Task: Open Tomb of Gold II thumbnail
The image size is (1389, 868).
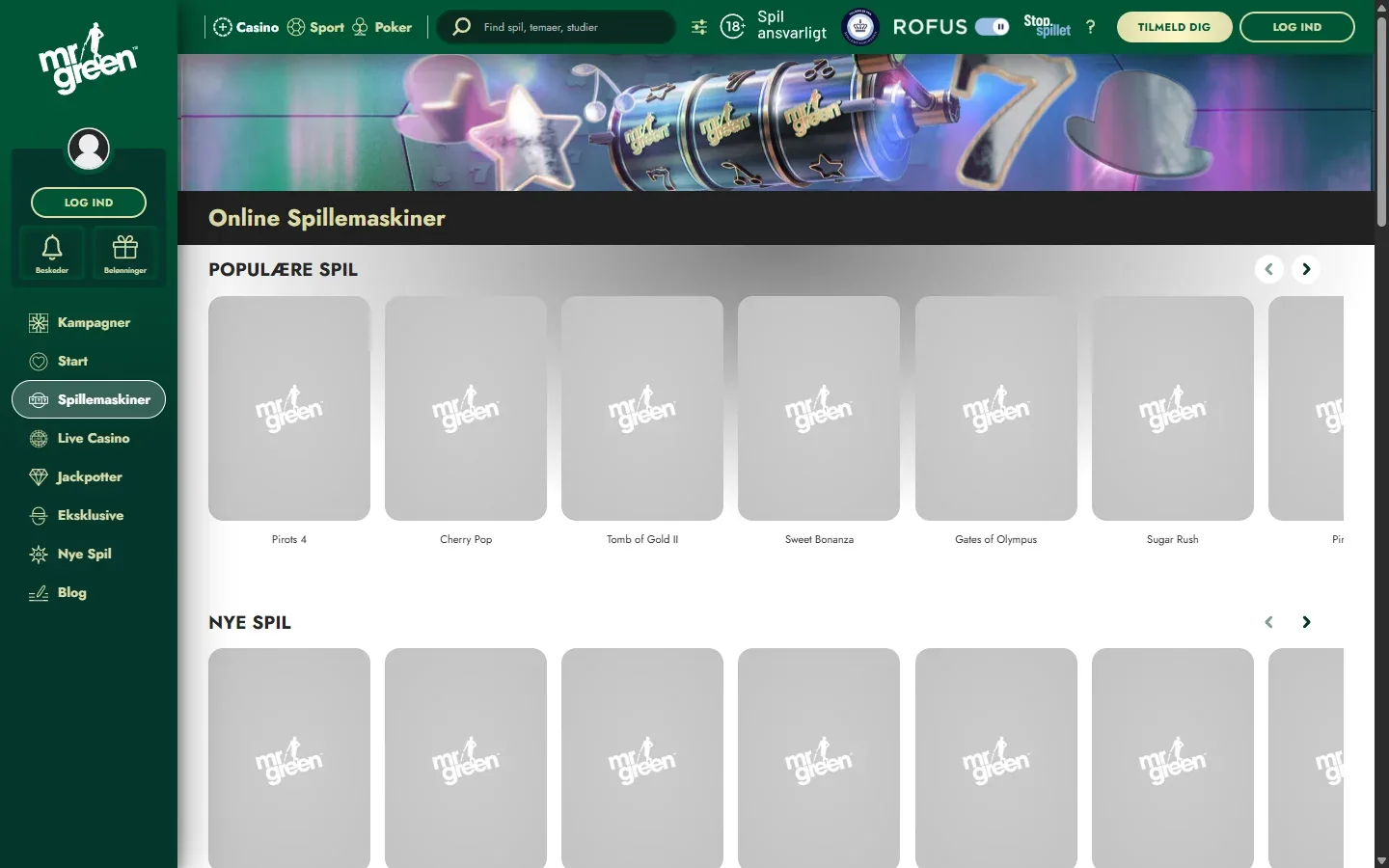Action: coord(642,408)
